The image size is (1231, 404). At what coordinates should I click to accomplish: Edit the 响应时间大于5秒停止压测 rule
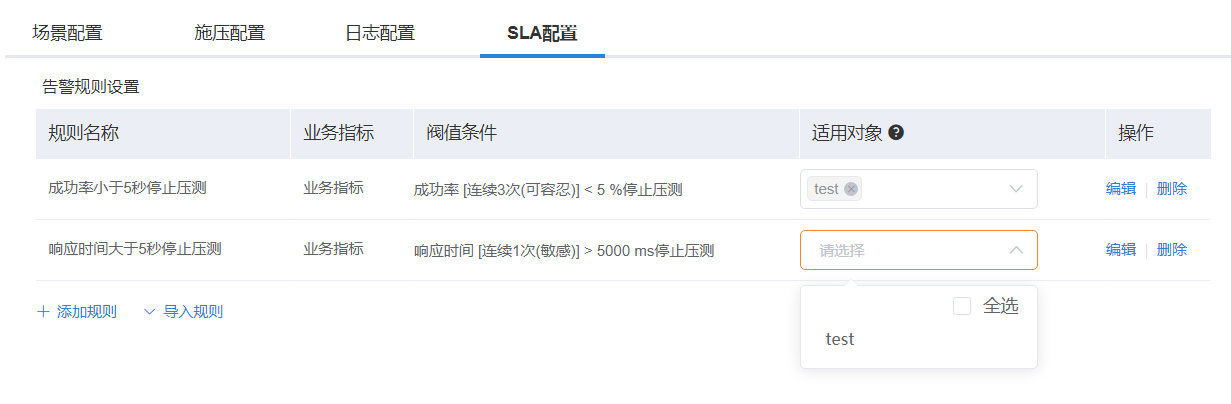point(1121,250)
